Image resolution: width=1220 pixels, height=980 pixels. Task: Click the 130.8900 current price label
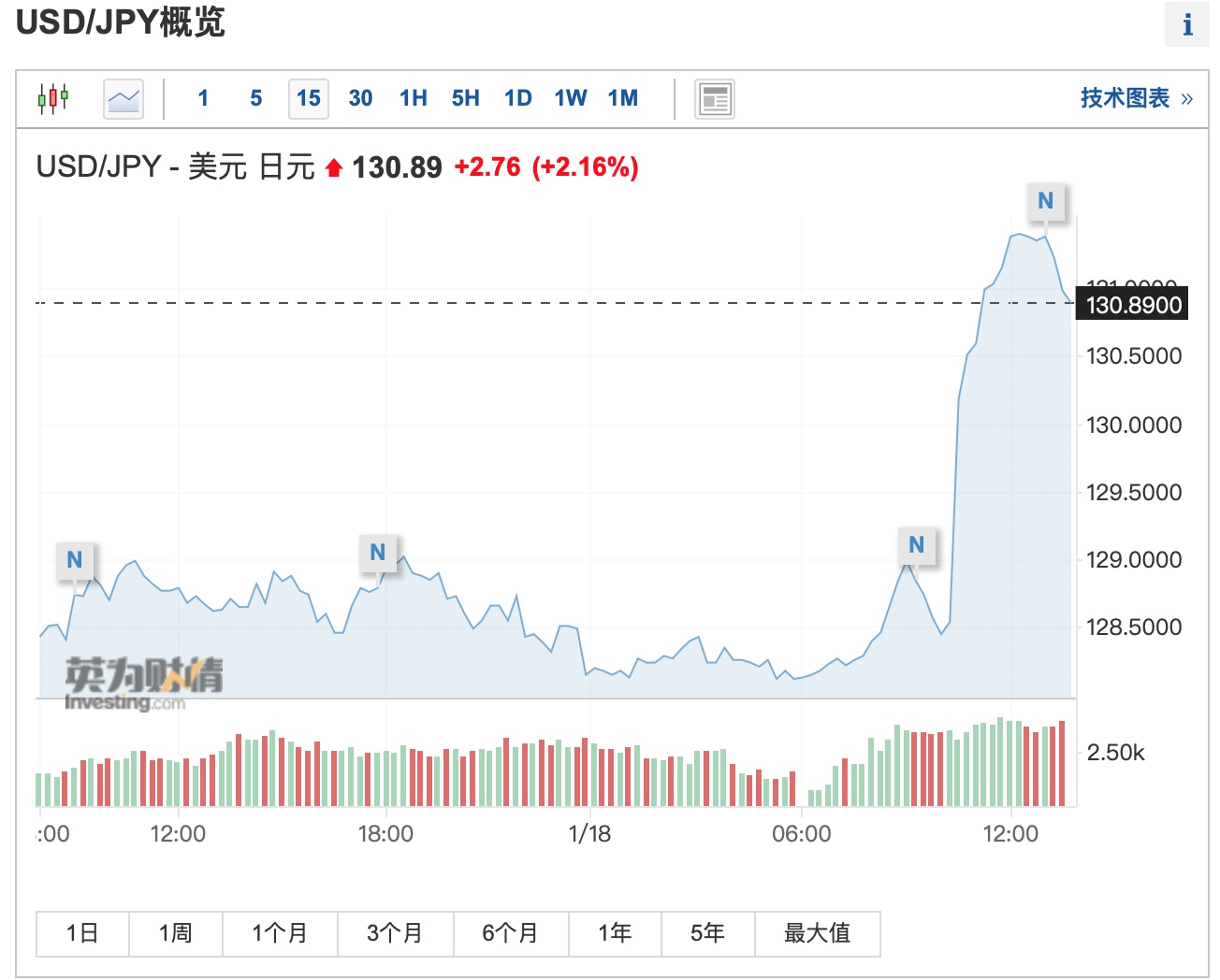(x=1133, y=305)
